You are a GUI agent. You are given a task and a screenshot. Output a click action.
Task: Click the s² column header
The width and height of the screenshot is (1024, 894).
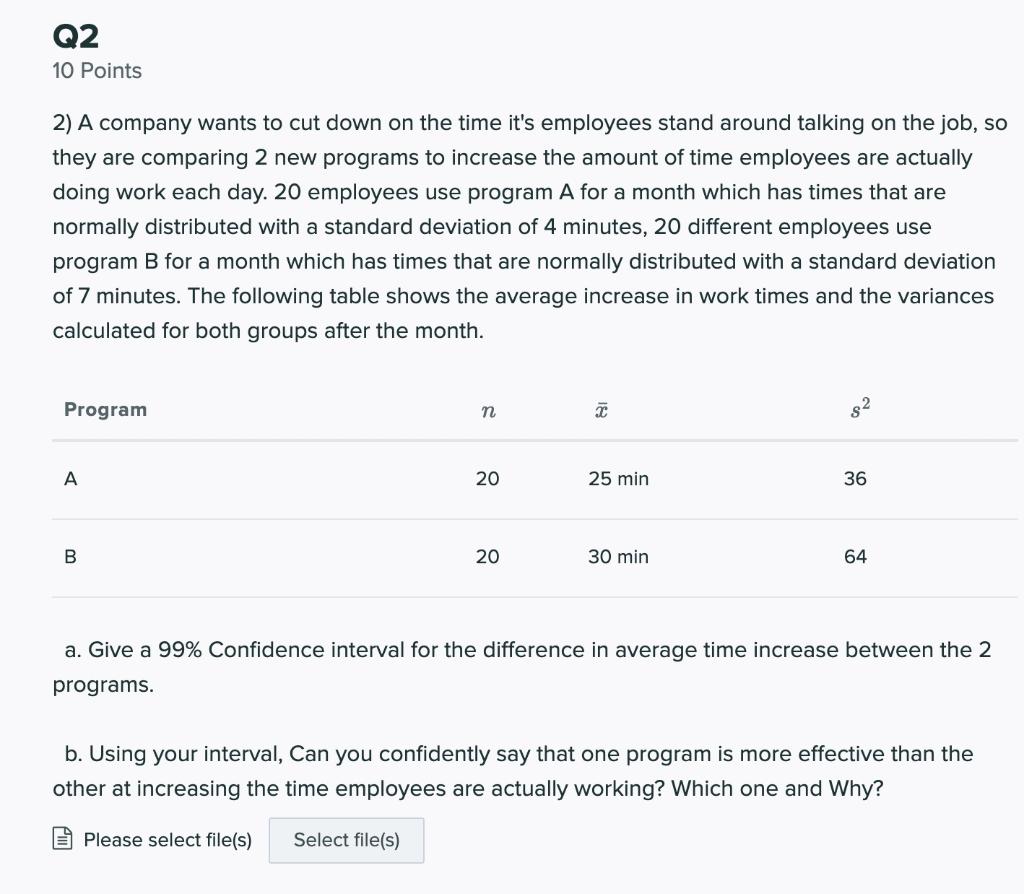tap(857, 406)
